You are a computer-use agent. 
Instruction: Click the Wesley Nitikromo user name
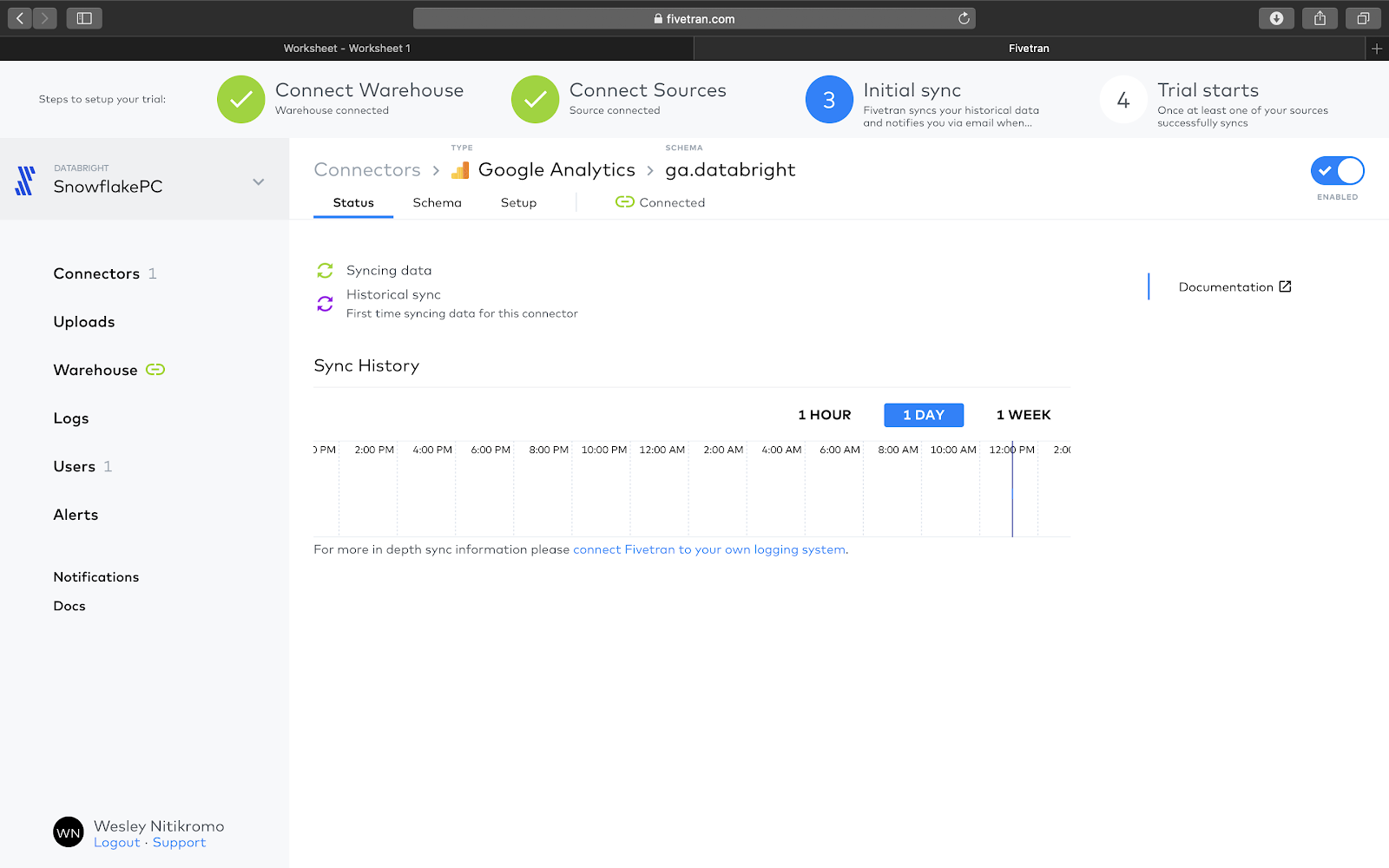pos(159,826)
